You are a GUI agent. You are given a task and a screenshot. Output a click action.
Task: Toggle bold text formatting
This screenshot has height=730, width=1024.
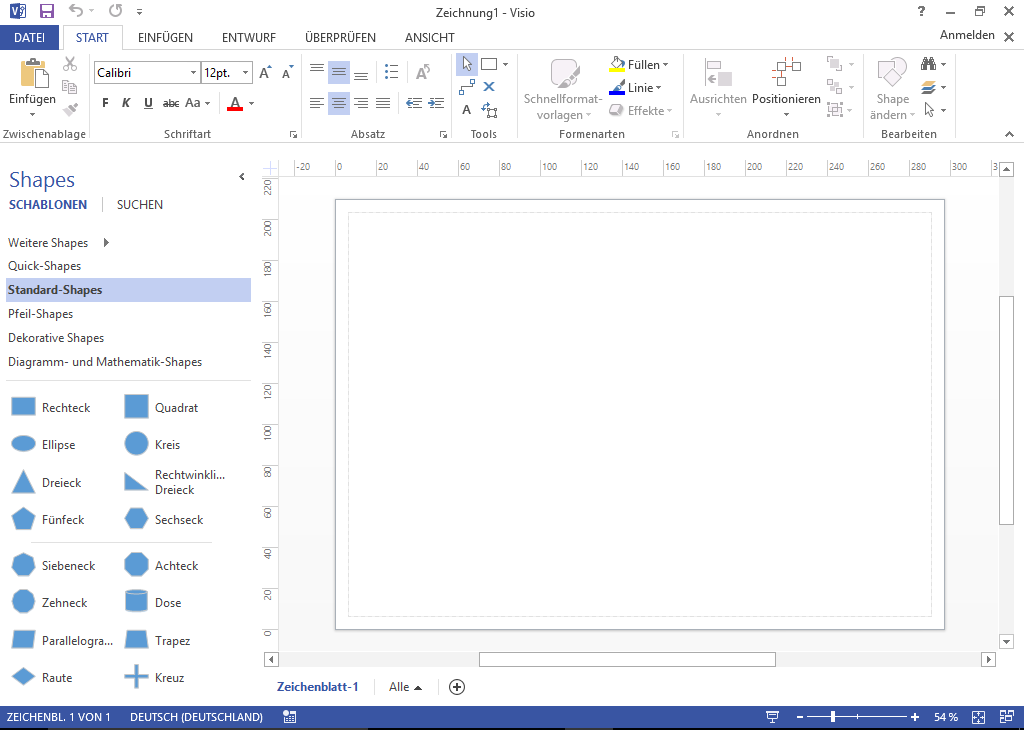[x=105, y=103]
